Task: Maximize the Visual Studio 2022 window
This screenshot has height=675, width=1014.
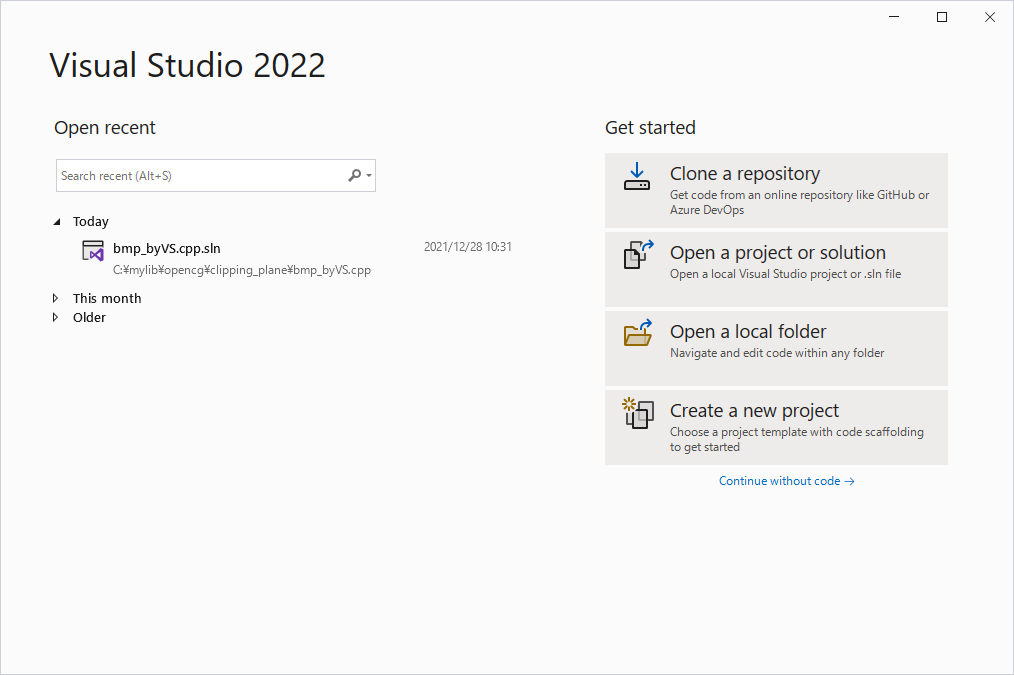Action: [942, 17]
